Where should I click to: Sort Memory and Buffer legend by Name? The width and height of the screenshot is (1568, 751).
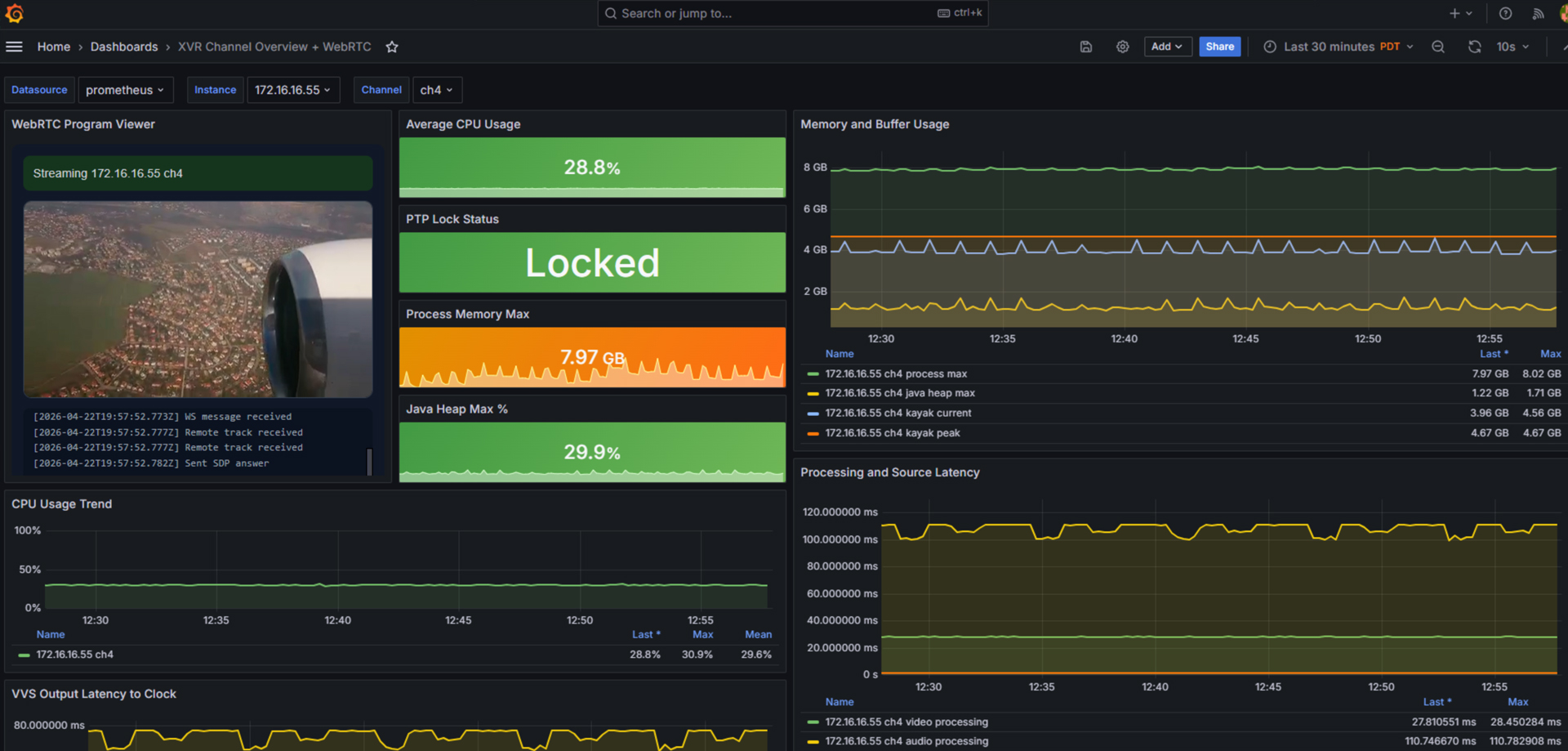(840, 354)
